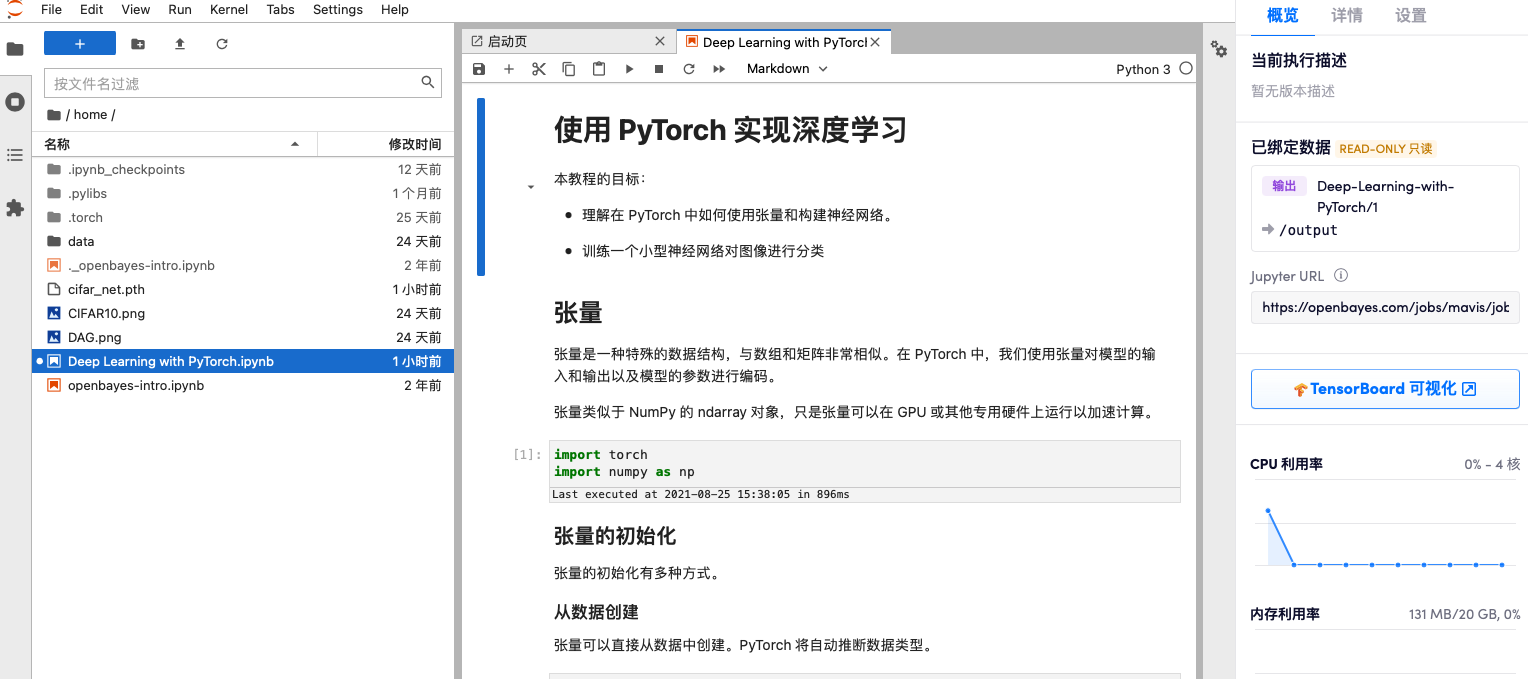Sort files by the 名称 column header
The height and width of the screenshot is (679, 1528).
(170, 145)
